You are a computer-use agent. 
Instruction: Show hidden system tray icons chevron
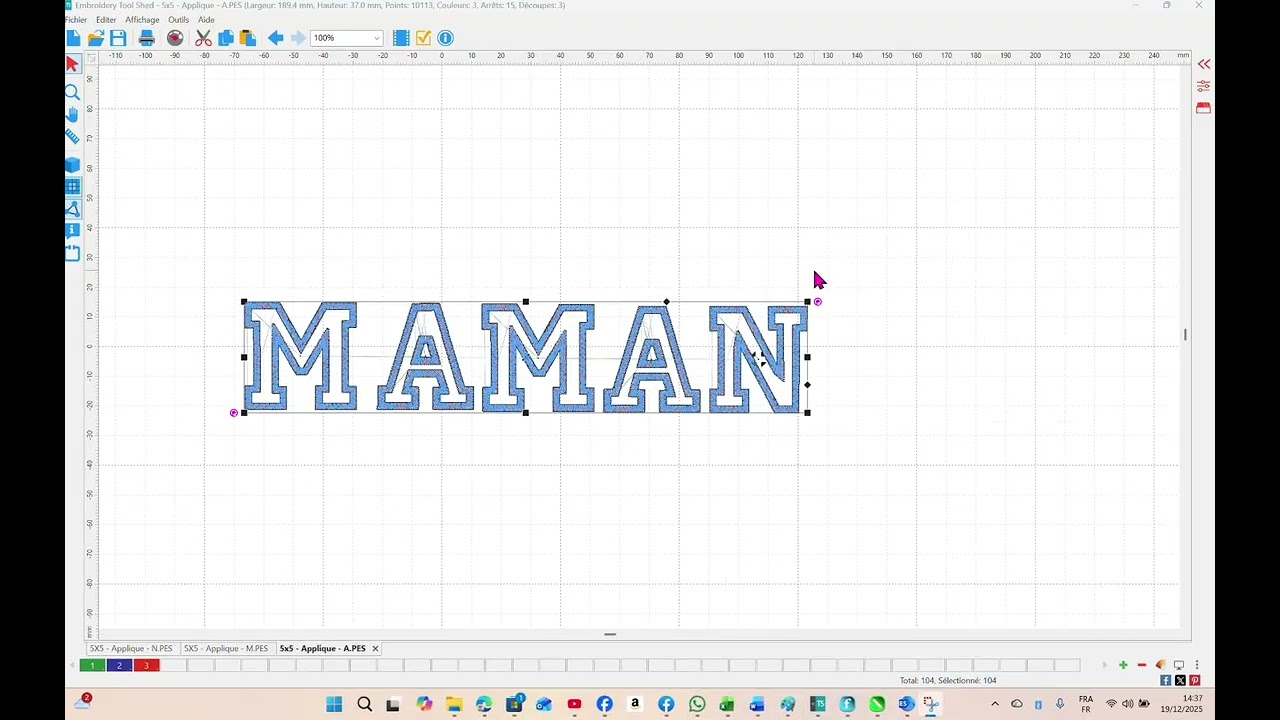pyautogui.click(x=994, y=704)
